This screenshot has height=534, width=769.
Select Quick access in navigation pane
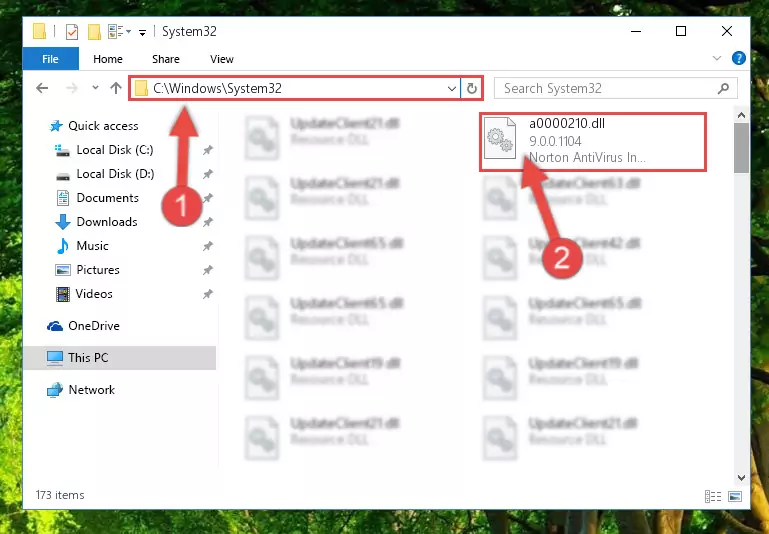[x=94, y=126]
